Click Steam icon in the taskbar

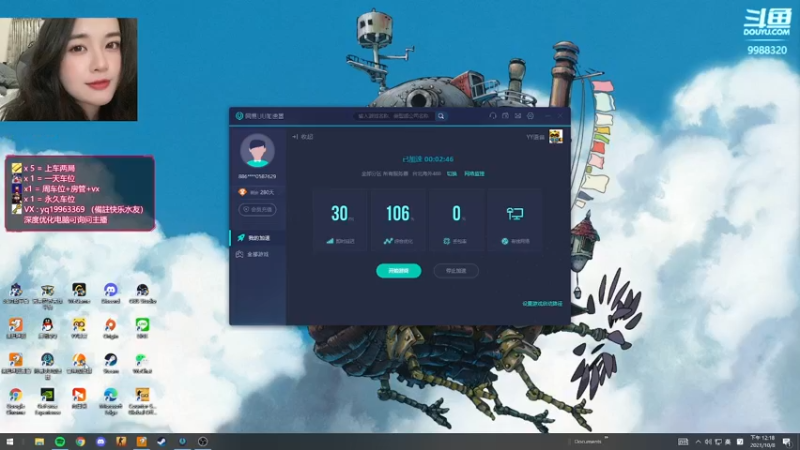pos(162,441)
